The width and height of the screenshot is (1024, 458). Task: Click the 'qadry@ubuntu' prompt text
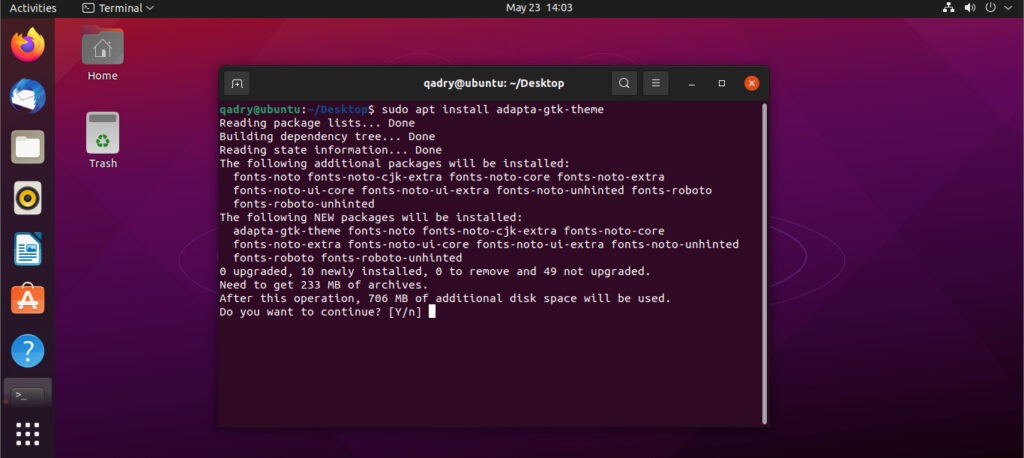(260, 110)
